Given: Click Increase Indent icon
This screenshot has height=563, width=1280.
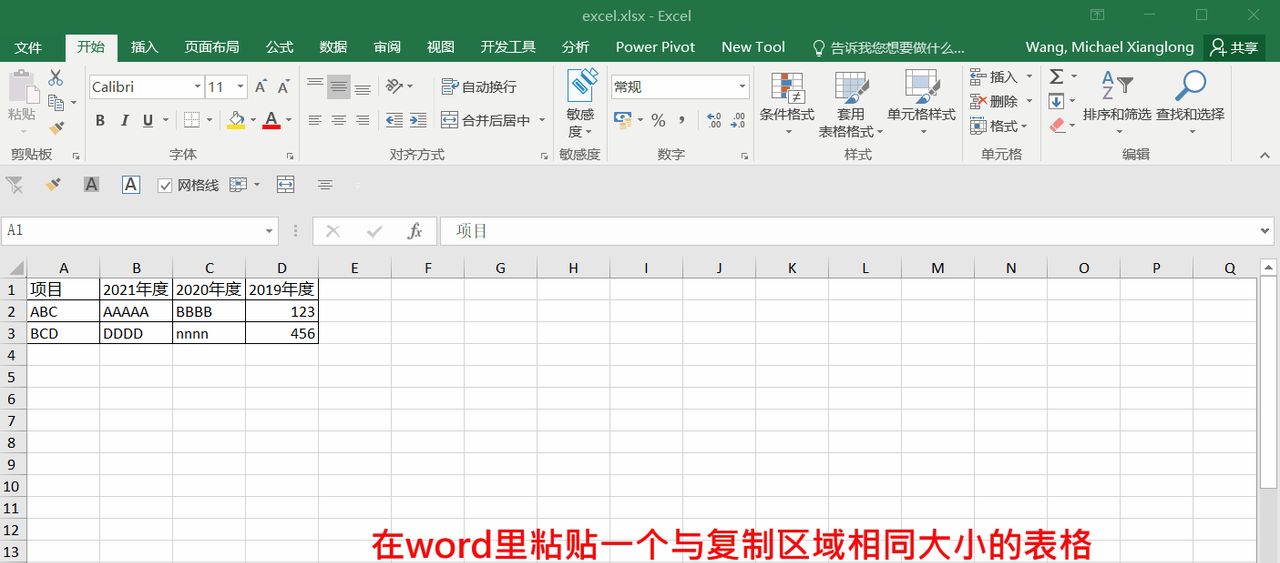Looking at the screenshot, I should (418, 120).
